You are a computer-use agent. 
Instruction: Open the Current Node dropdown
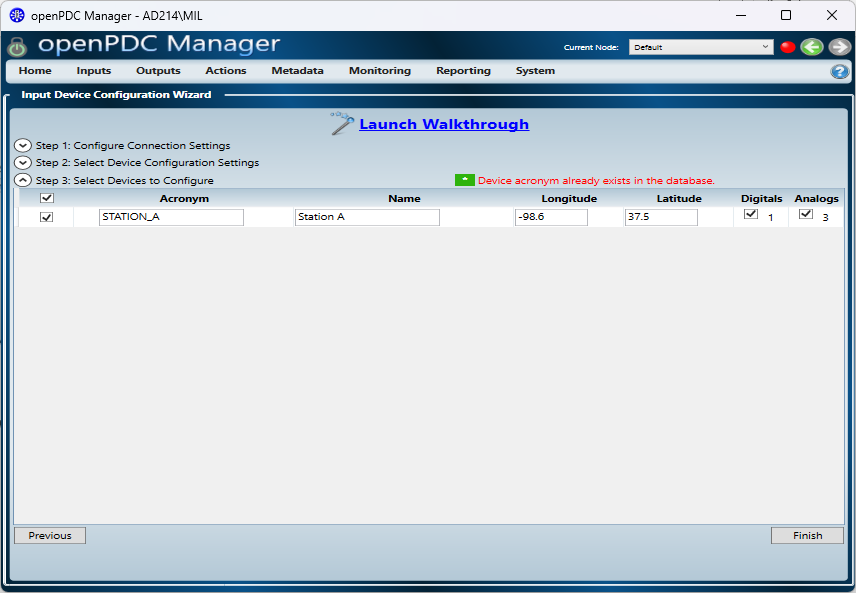click(x=700, y=47)
